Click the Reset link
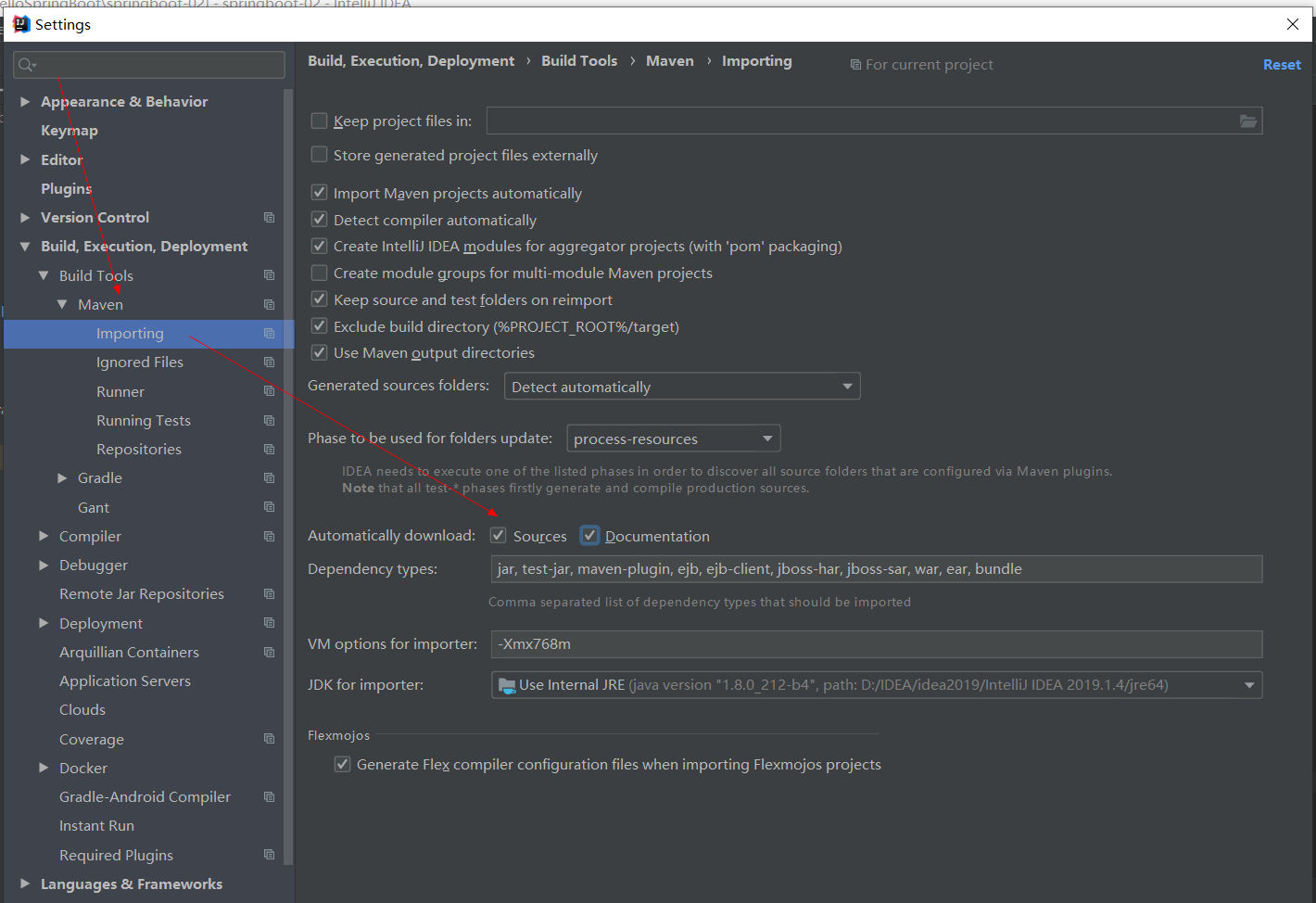The image size is (1316, 903). 1282,64
